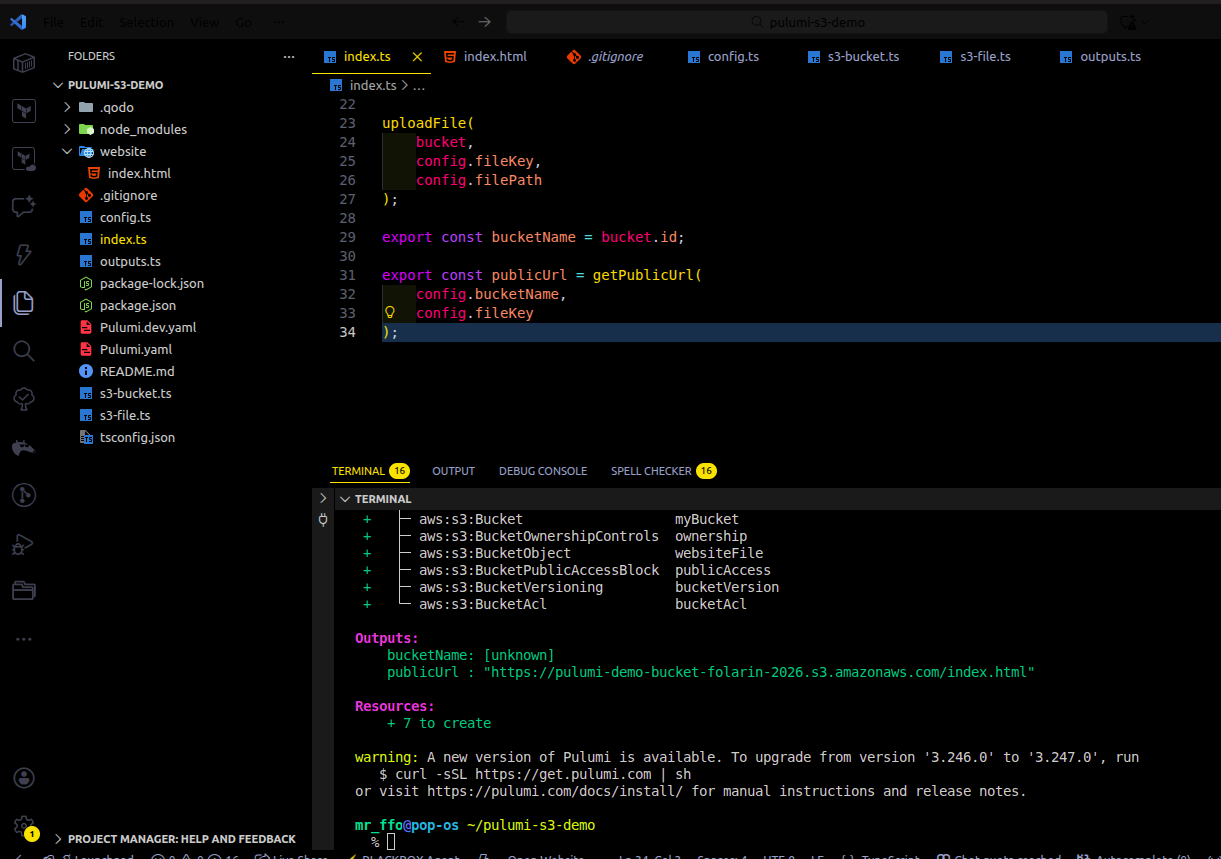This screenshot has width=1221, height=859.
Task: Open the Terraform Cloud icon in activity bar
Action: [24, 159]
